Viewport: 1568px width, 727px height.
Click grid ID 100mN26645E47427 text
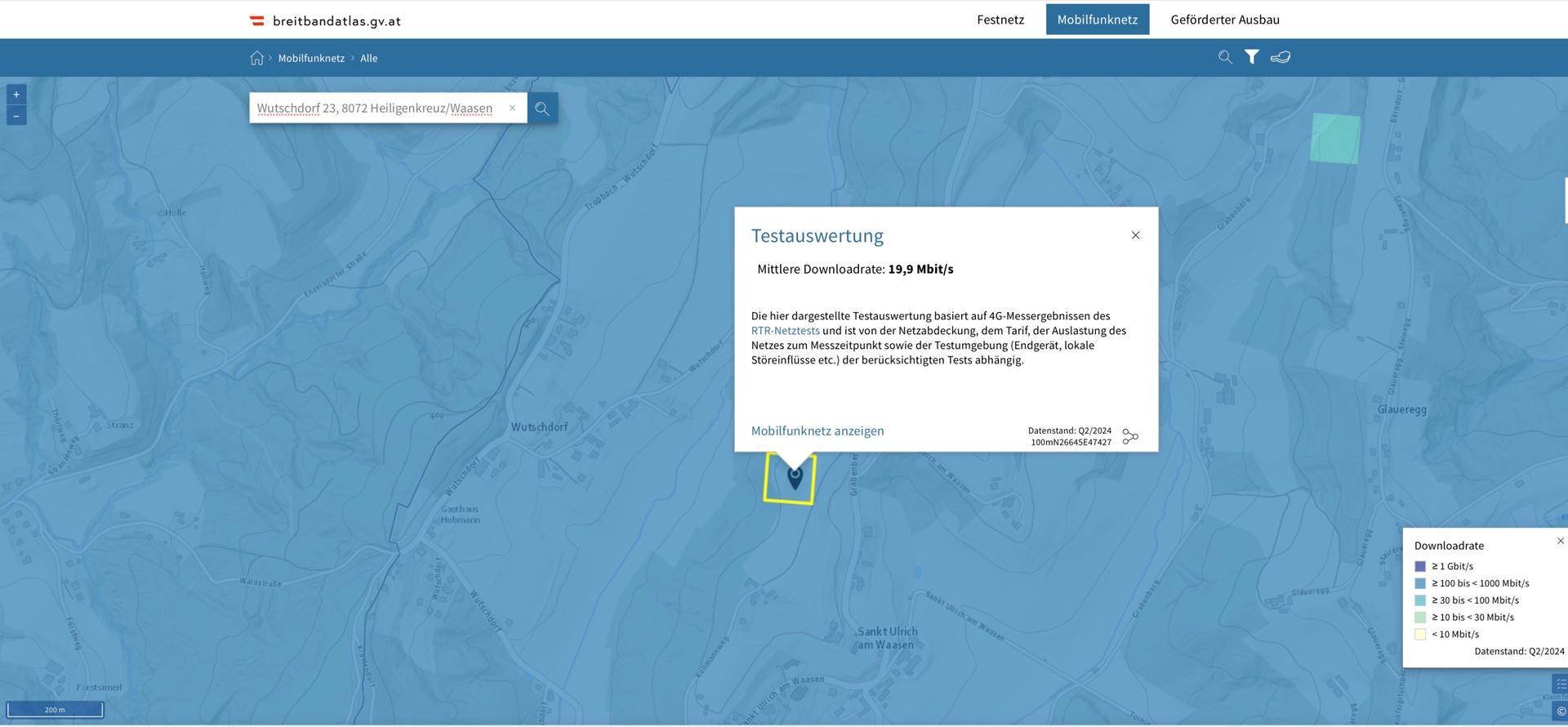(1071, 442)
